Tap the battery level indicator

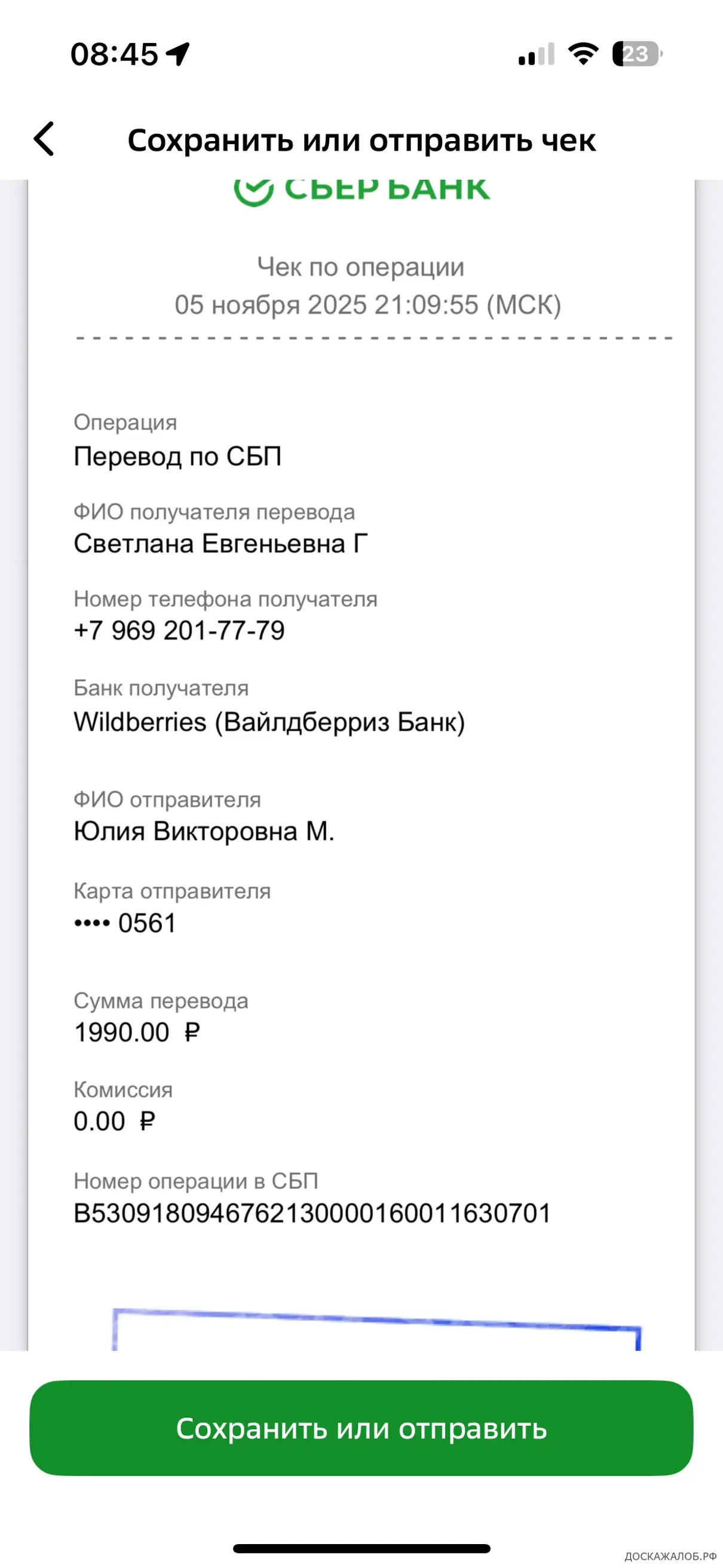pos(636,54)
